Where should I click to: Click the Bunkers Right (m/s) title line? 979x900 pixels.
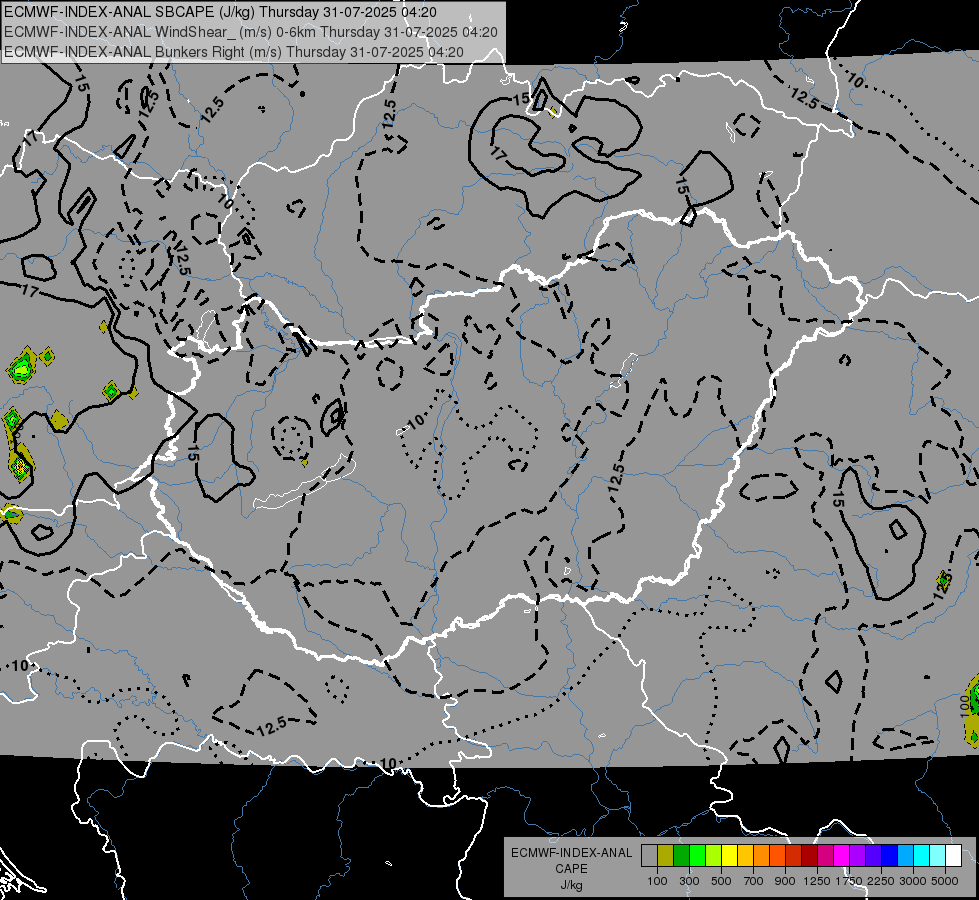[x=234, y=52]
